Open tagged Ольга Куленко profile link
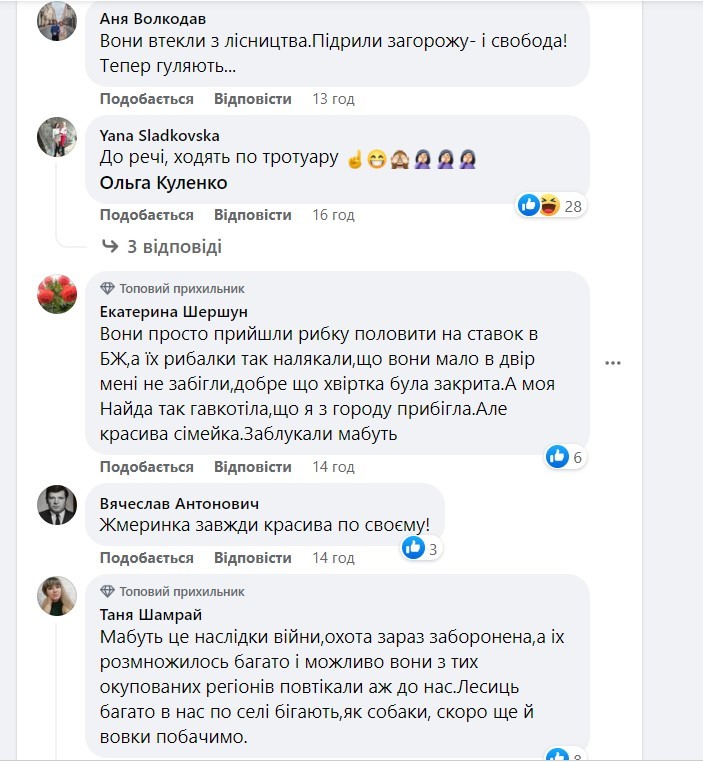Screen dimensions: 703x762 click(x=164, y=183)
